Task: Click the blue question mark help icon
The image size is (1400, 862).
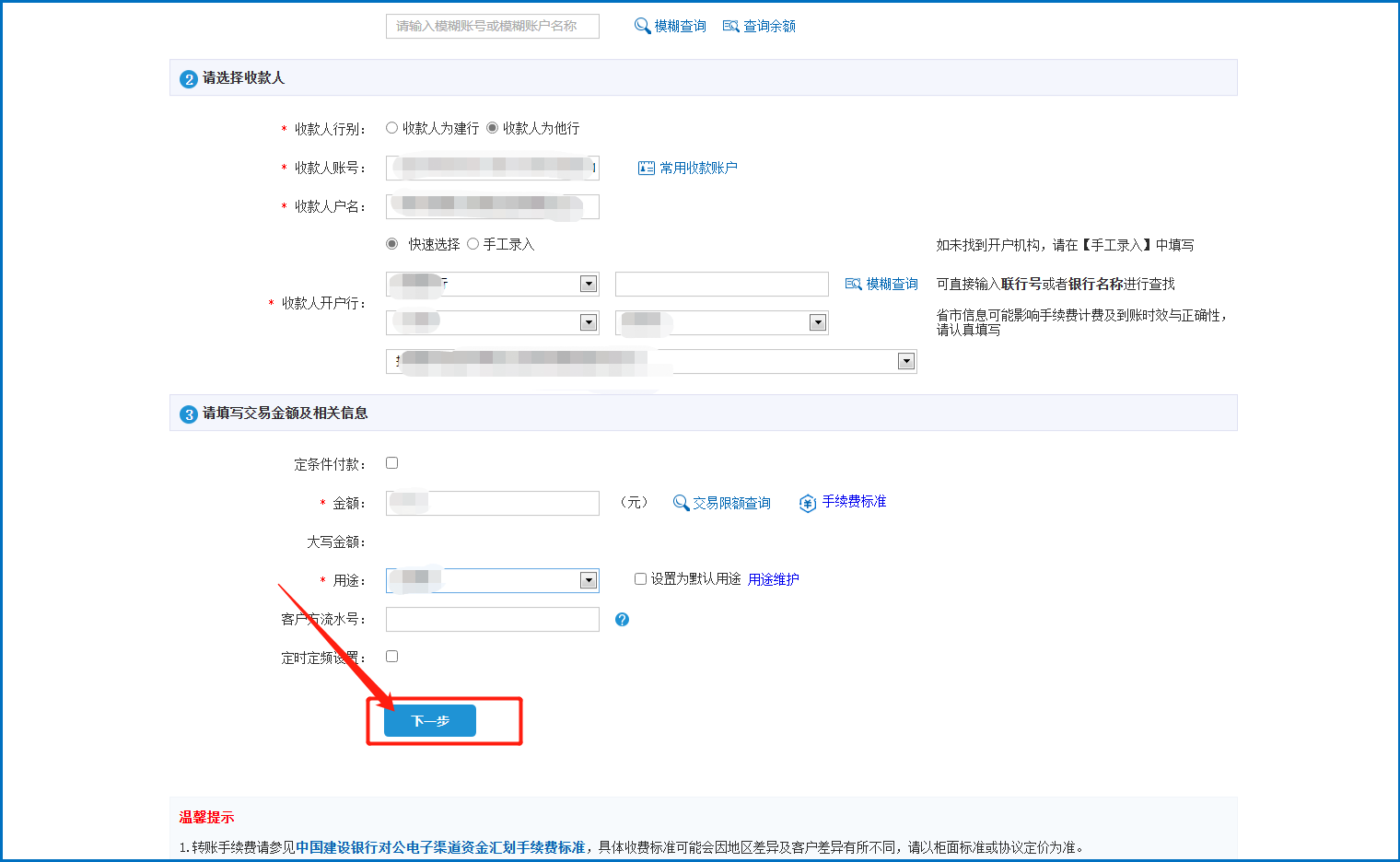Action: (622, 620)
